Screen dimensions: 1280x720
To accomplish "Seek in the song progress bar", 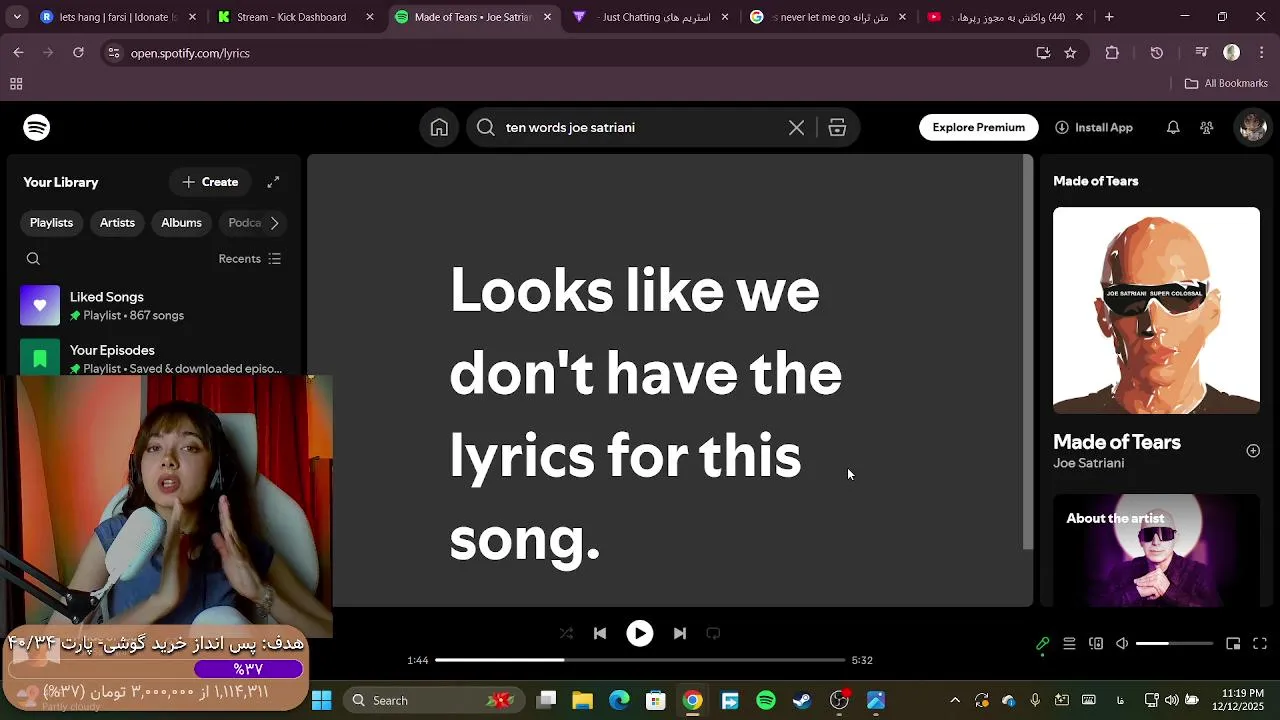I will (x=640, y=660).
